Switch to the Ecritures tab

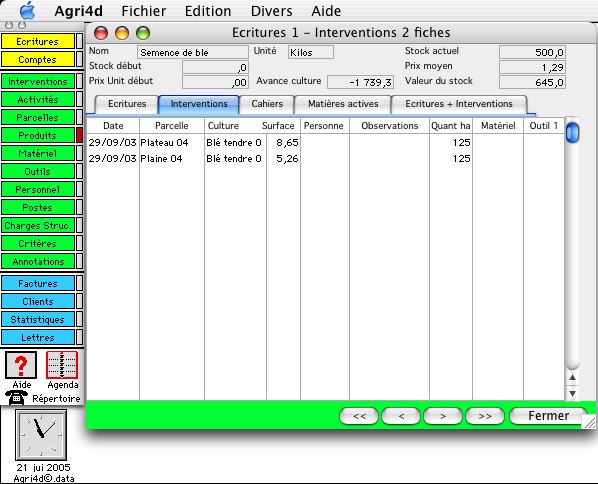[x=127, y=104]
